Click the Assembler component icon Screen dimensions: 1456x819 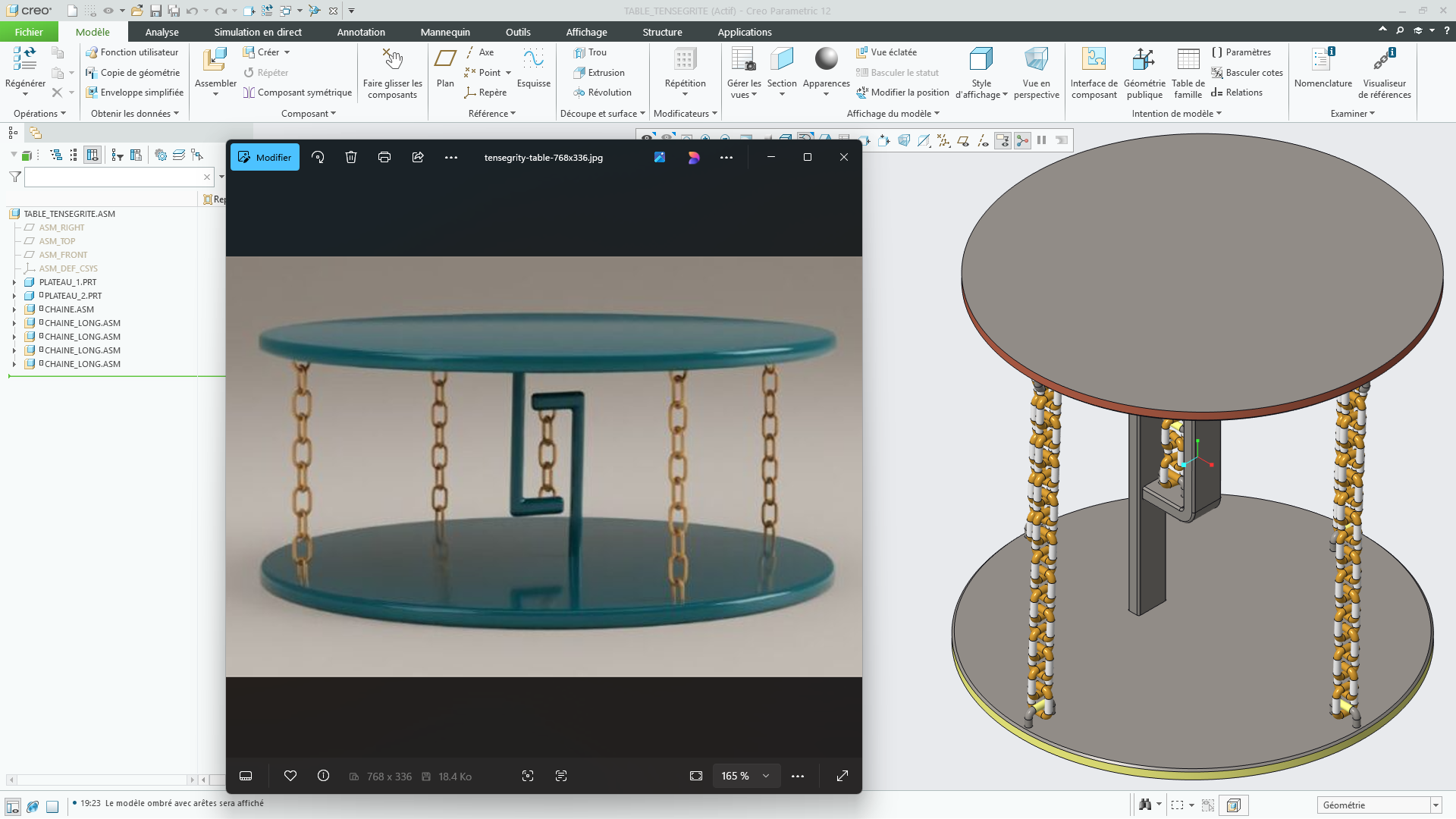click(x=215, y=59)
